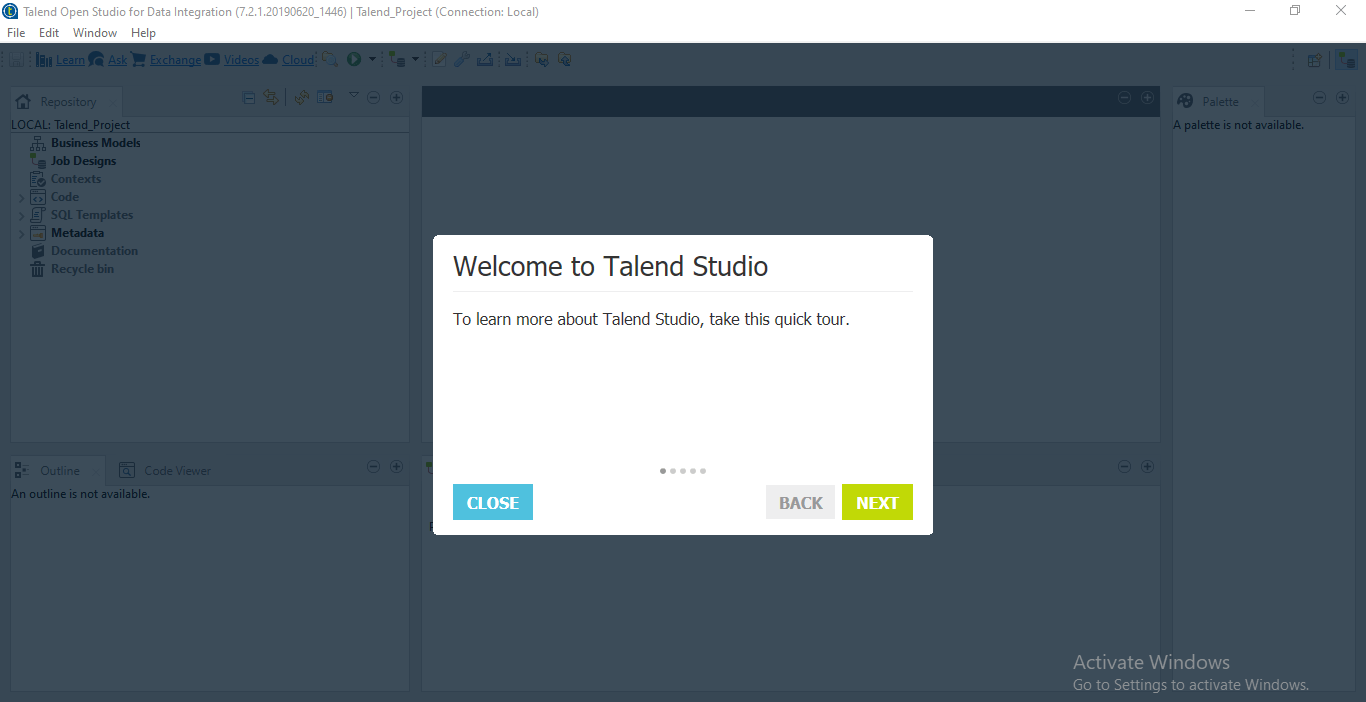
Task: Expand the SQL Templates node
Action: pyautogui.click(x=22, y=214)
